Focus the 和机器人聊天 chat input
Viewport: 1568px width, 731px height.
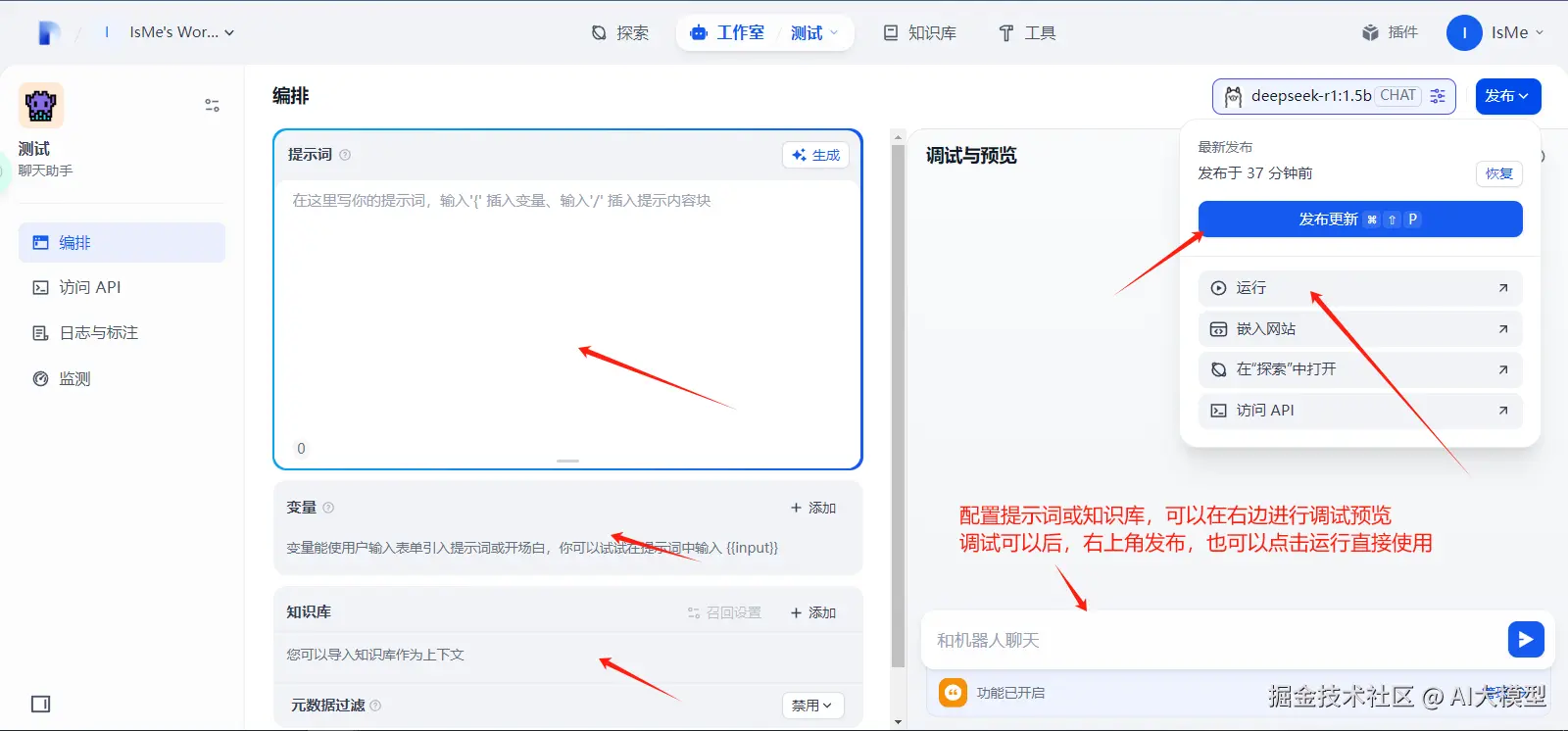pos(1210,640)
